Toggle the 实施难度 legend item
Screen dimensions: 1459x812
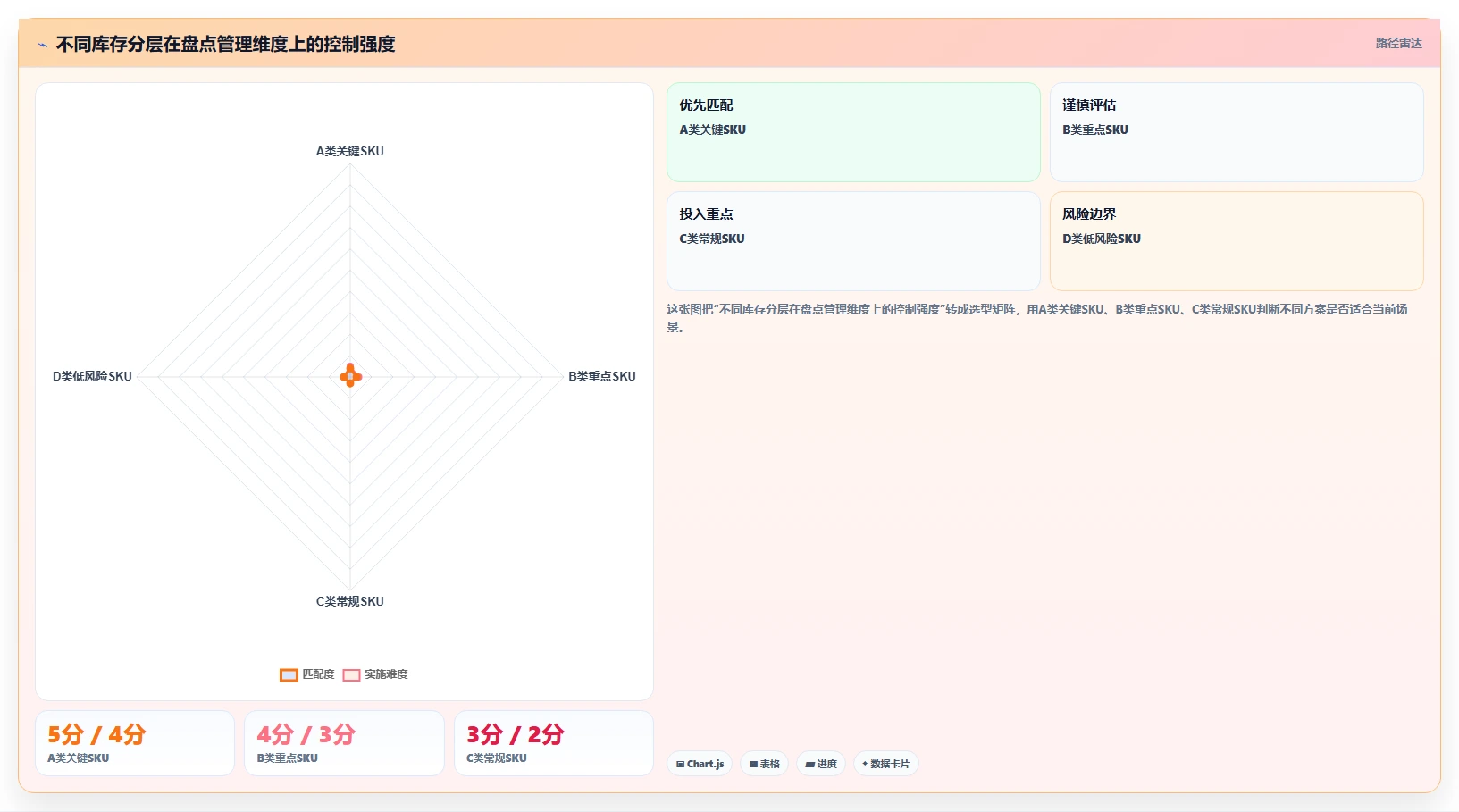[375, 674]
